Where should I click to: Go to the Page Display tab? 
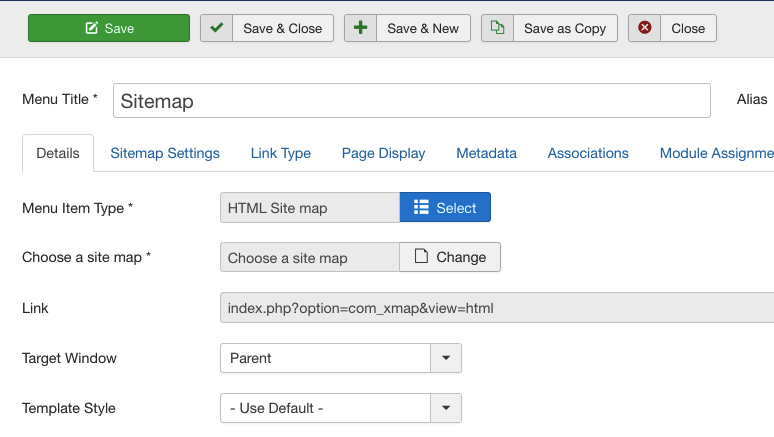coord(383,153)
